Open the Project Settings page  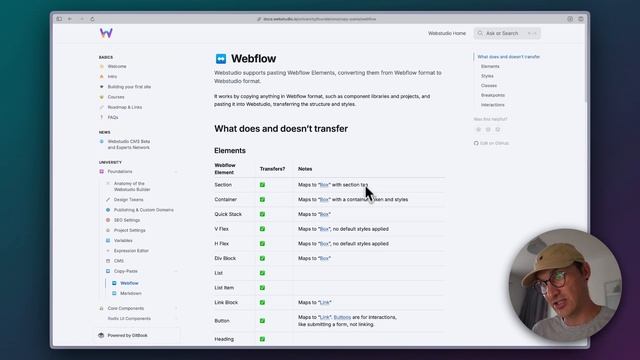point(129,230)
